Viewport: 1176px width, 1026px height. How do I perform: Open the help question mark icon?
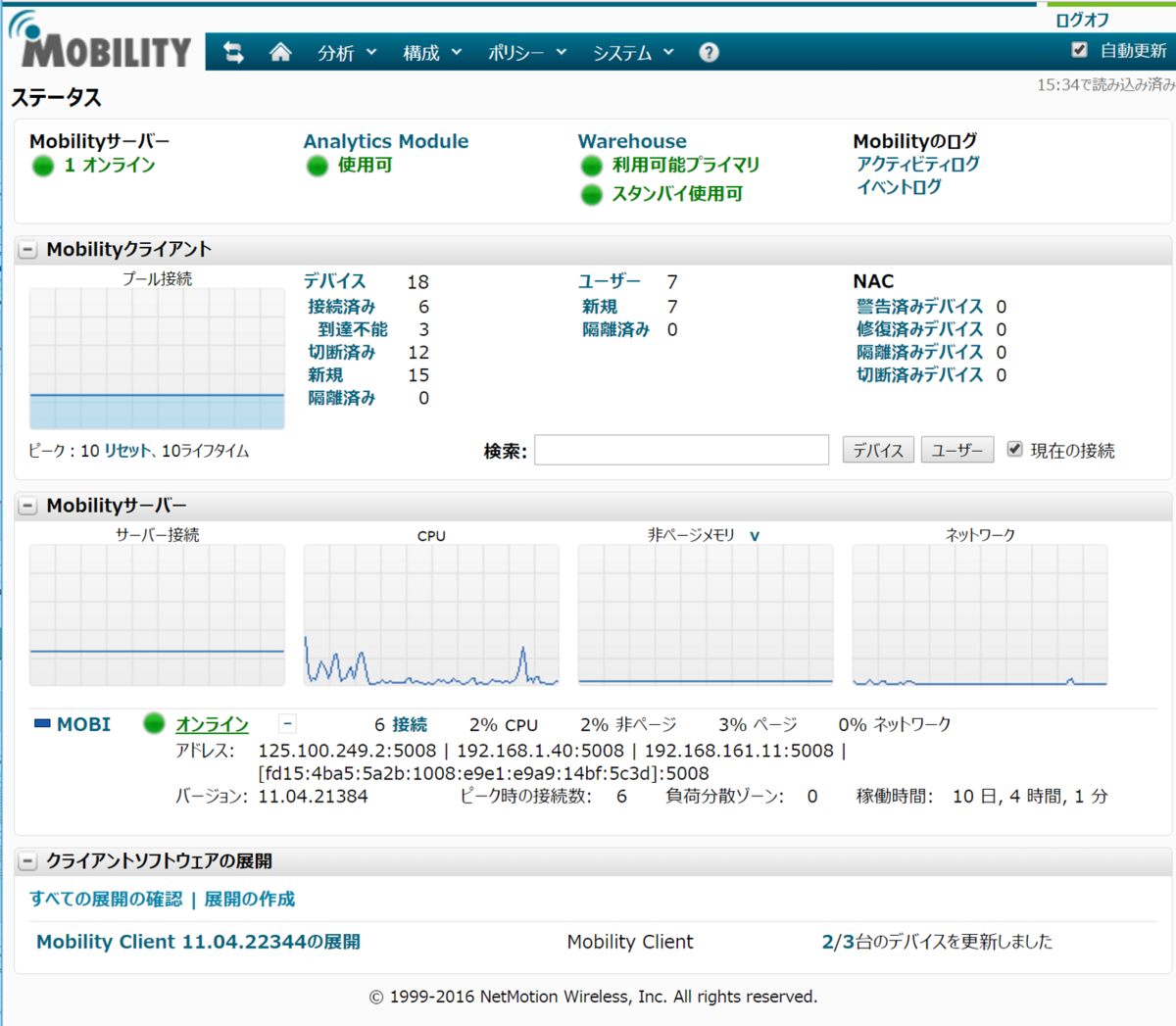709,53
